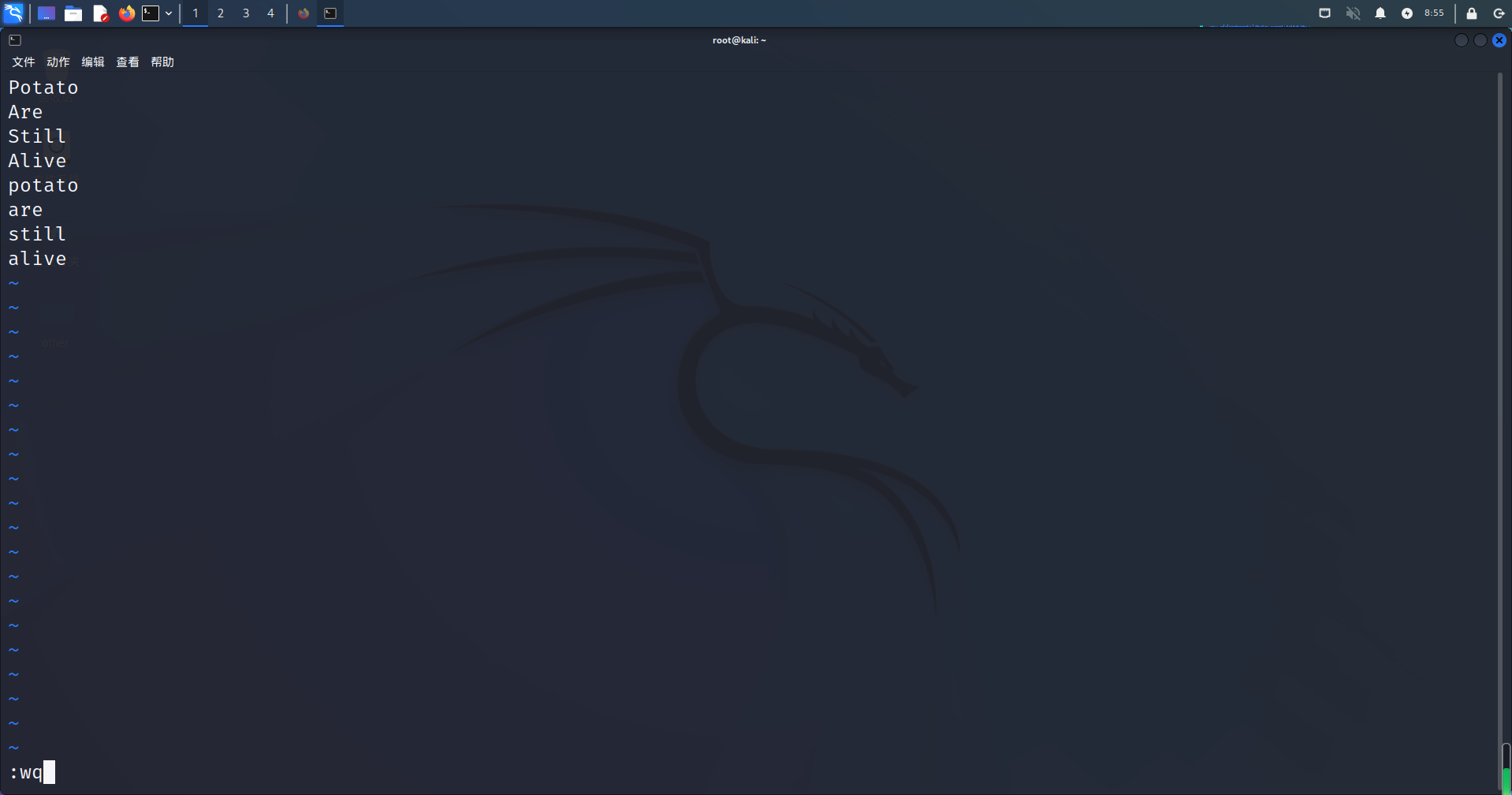Screen dimensions: 1512x795
Task: Click the lowercase "are" line
Action: [x=25, y=210]
